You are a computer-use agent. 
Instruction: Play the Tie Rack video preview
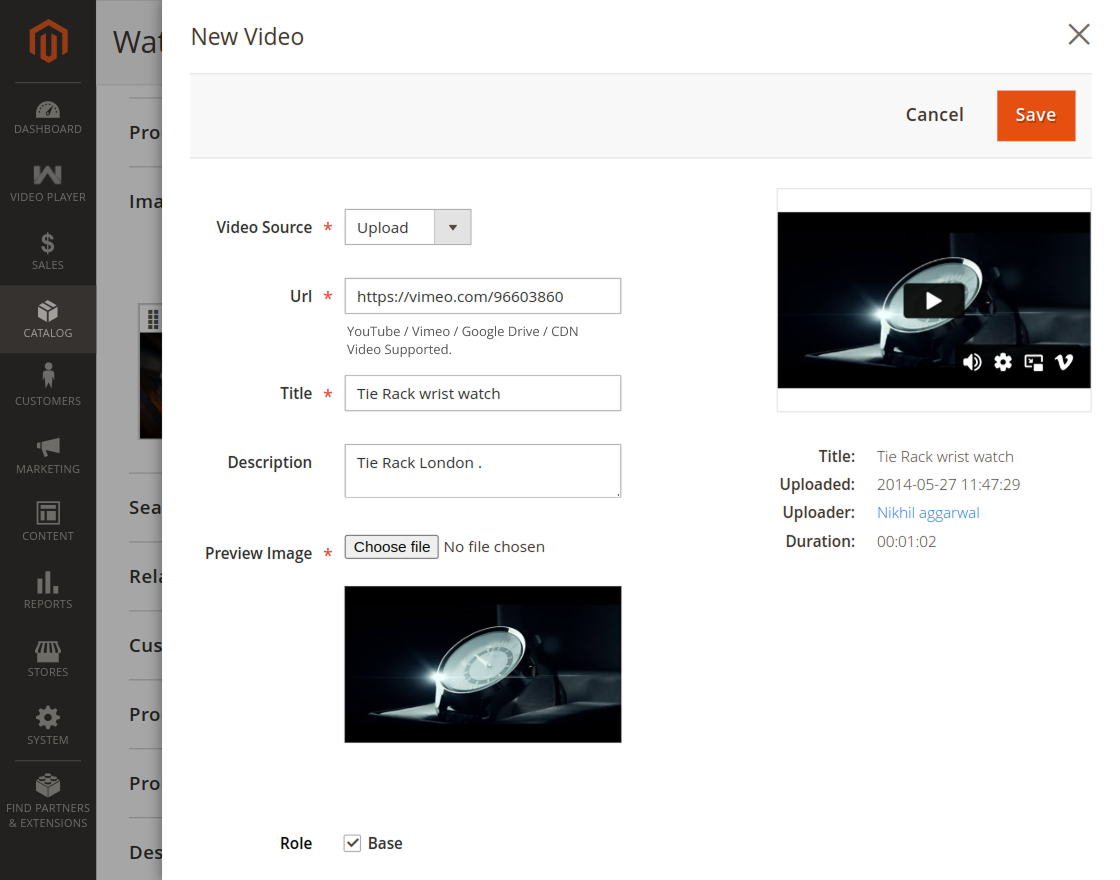tap(932, 298)
